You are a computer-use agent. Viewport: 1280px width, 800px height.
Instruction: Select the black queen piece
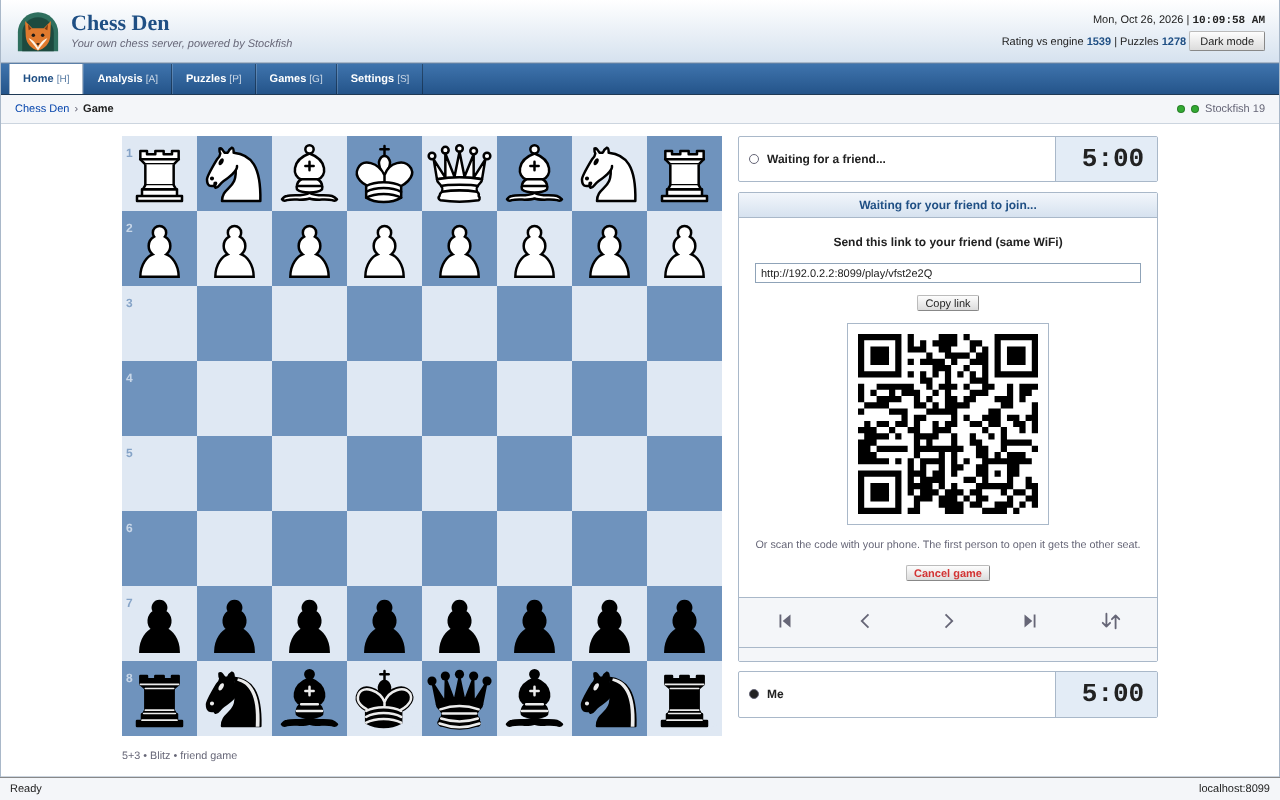pyautogui.click(x=459, y=698)
